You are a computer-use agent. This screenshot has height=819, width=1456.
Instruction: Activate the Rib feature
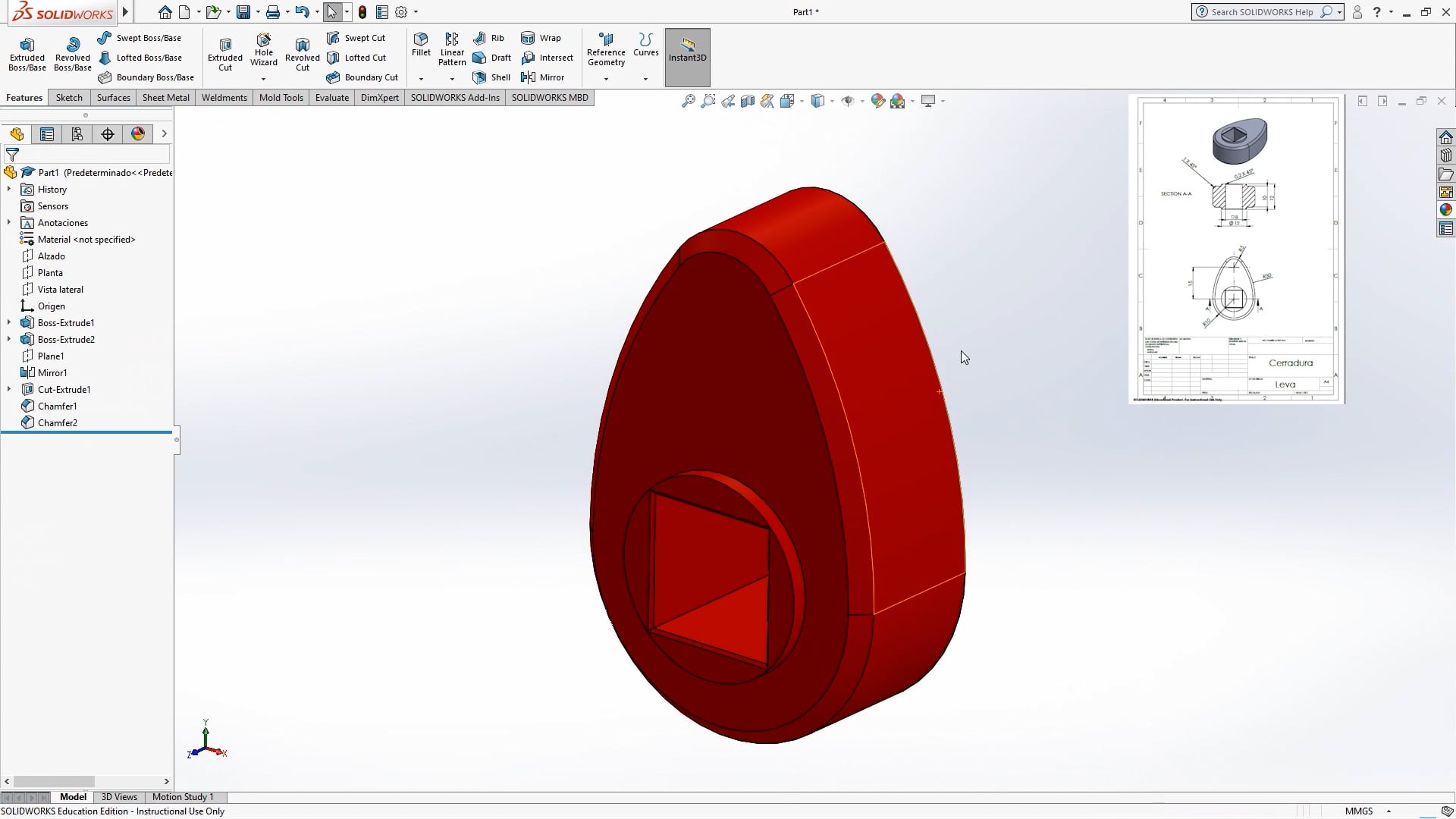click(488, 37)
